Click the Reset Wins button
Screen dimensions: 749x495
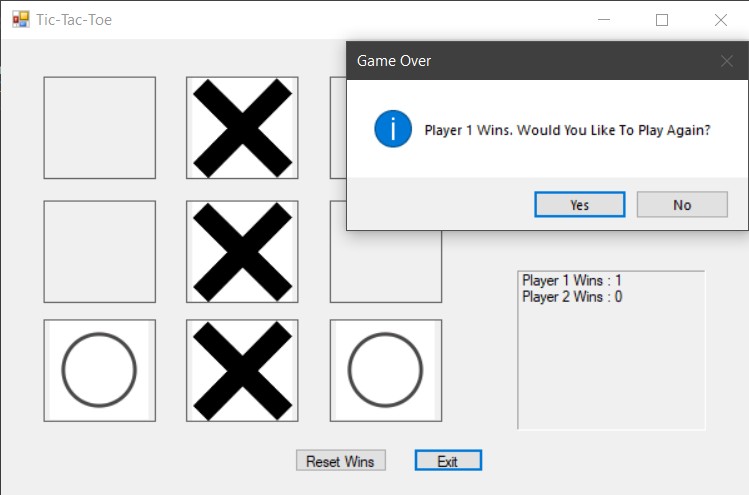tap(340, 461)
